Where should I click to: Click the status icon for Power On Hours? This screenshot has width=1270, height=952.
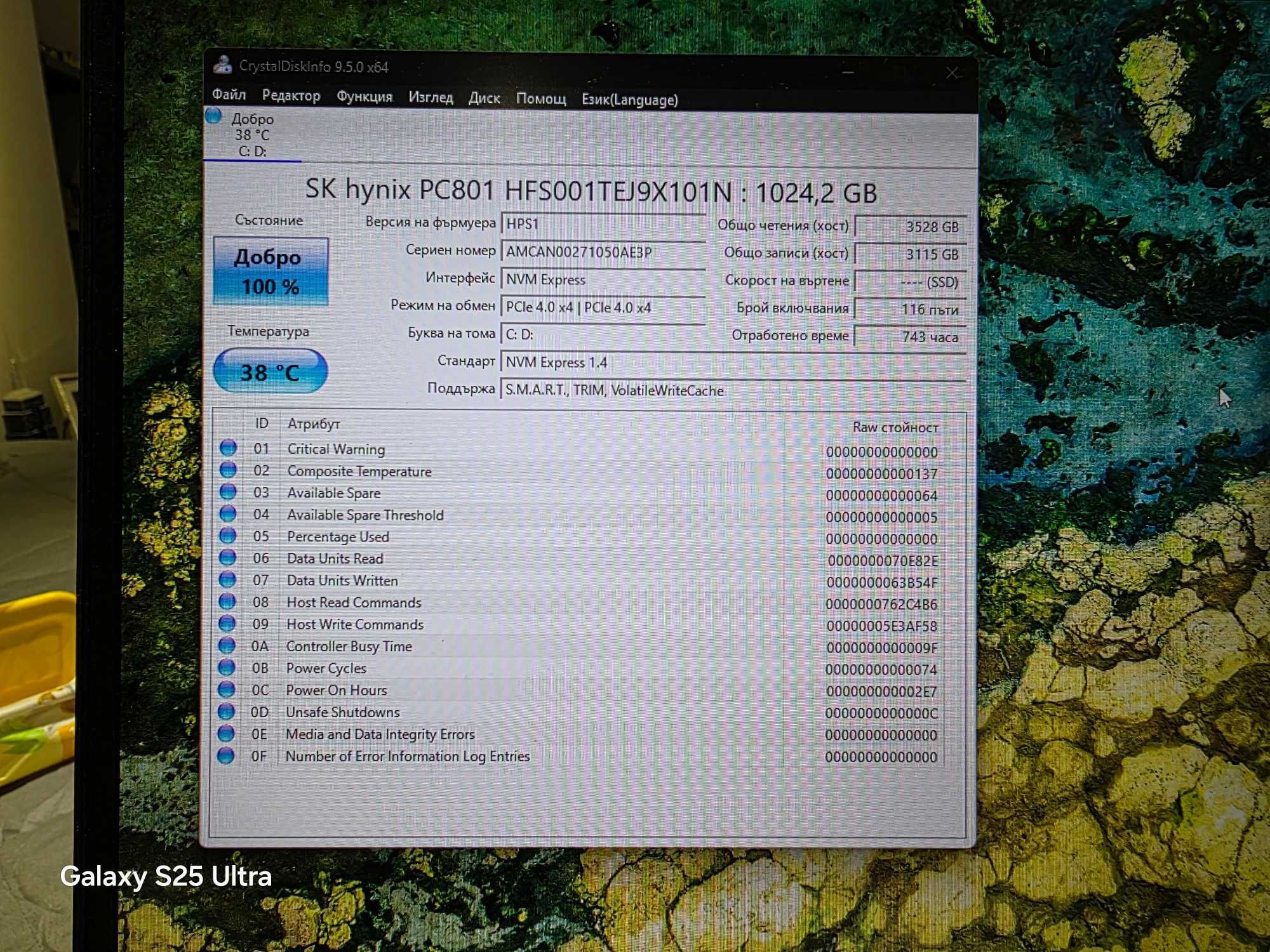pos(226,689)
